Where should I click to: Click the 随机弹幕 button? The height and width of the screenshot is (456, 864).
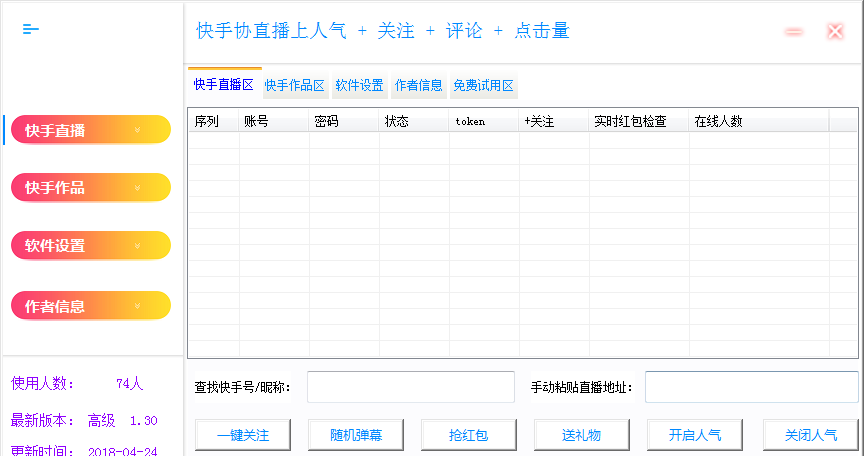point(354,436)
